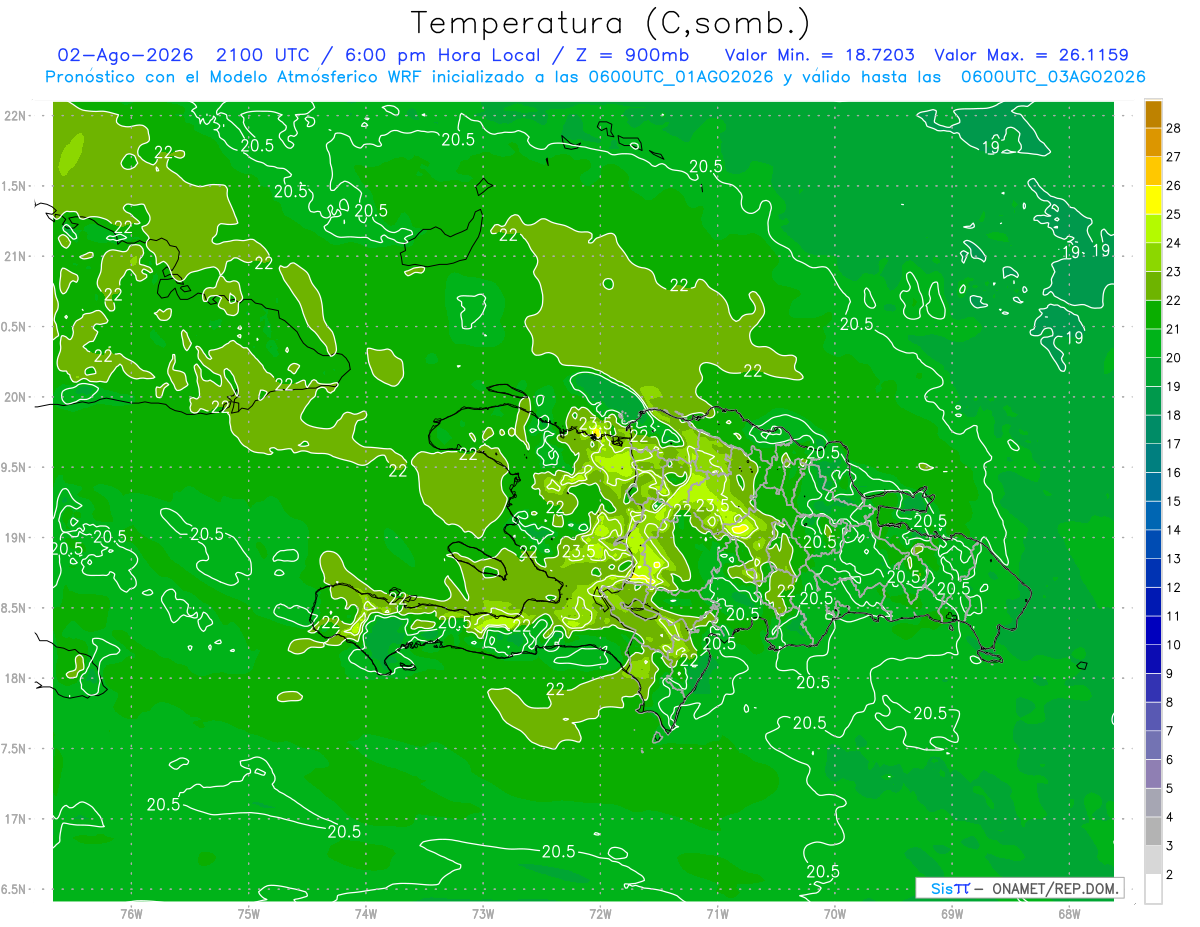Click the 21N latitude axis label
Screen dimensions: 1200x927
pyautogui.click(x=15, y=256)
